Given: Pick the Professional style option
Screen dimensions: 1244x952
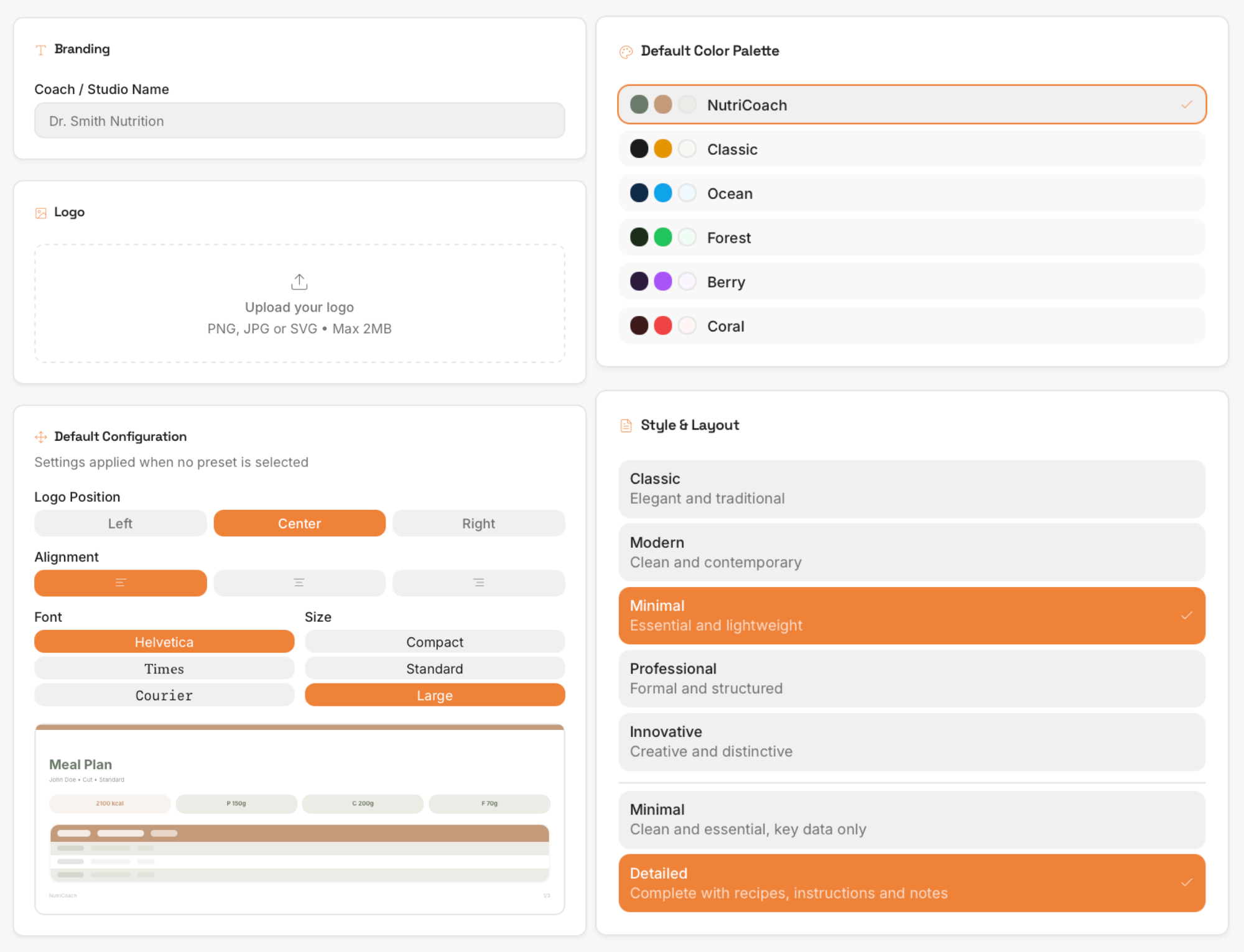Looking at the screenshot, I should pyautogui.click(x=911, y=678).
